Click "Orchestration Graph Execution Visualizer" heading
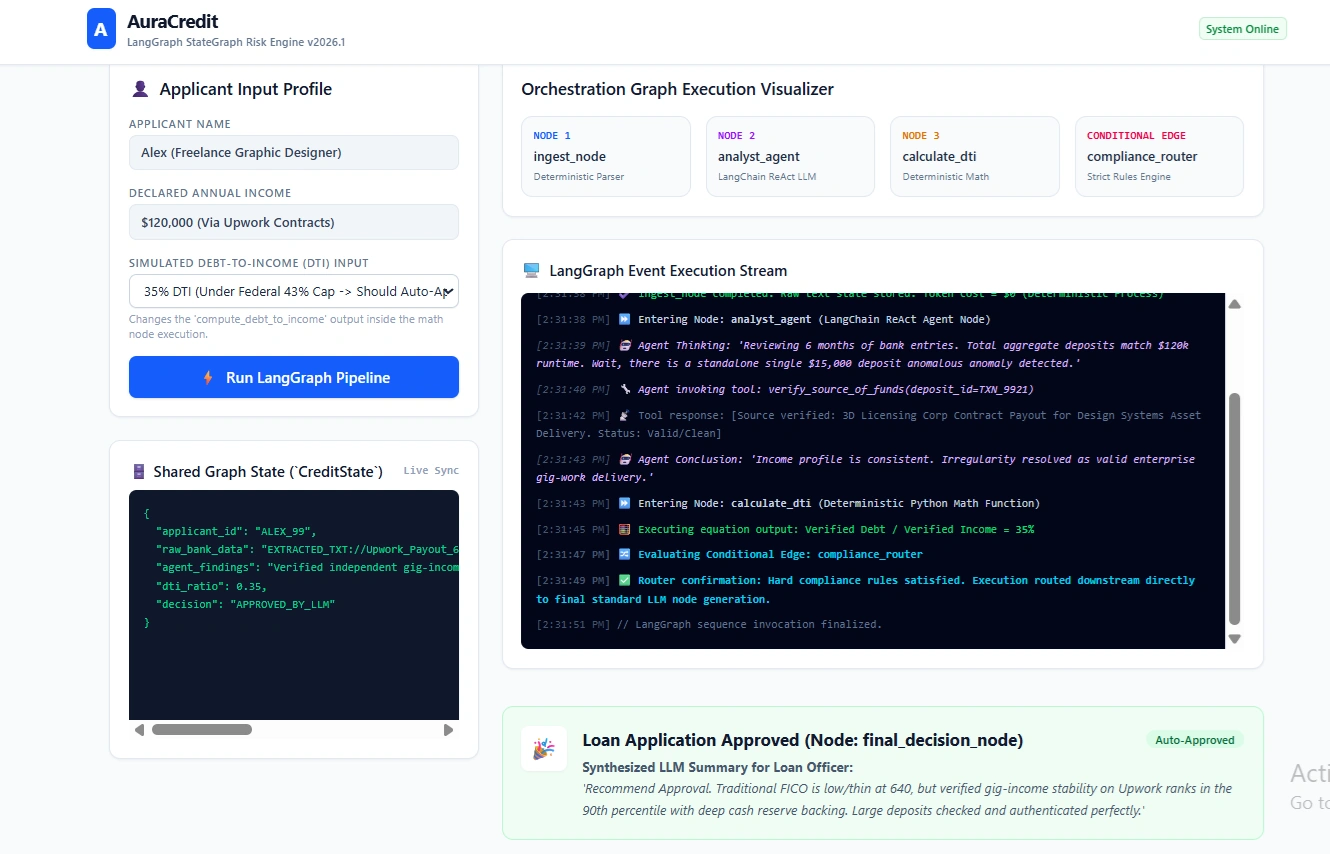This screenshot has height=854, width=1330. [677, 89]
